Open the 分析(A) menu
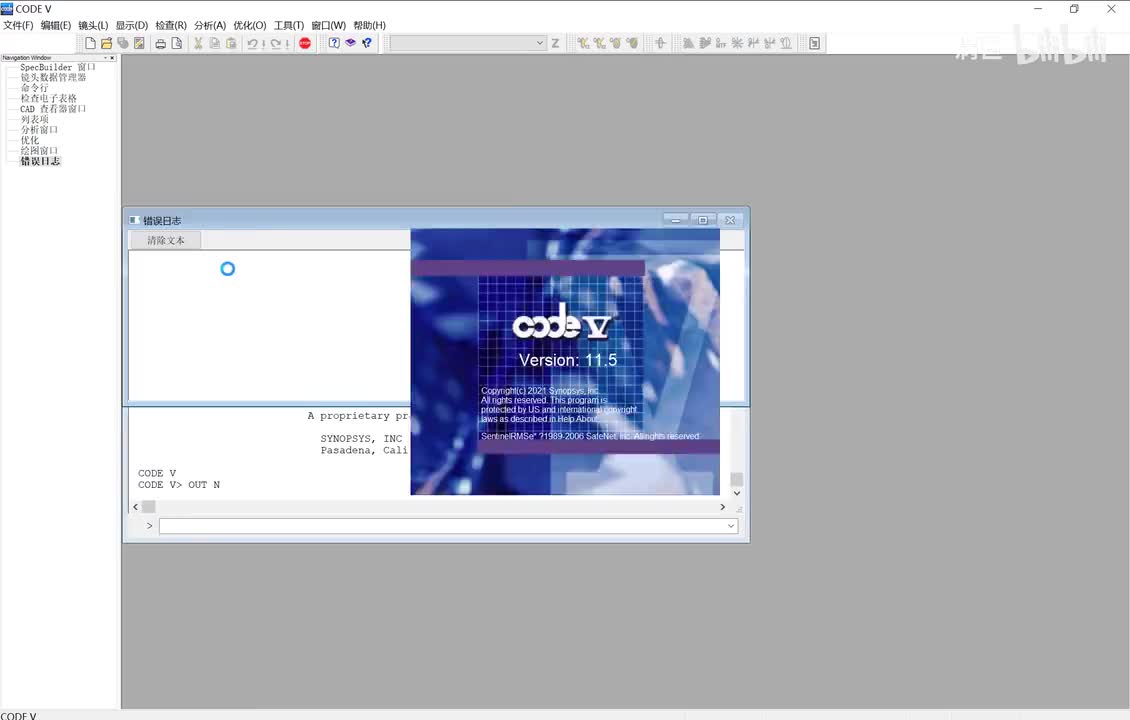 [x=210, y=25]
